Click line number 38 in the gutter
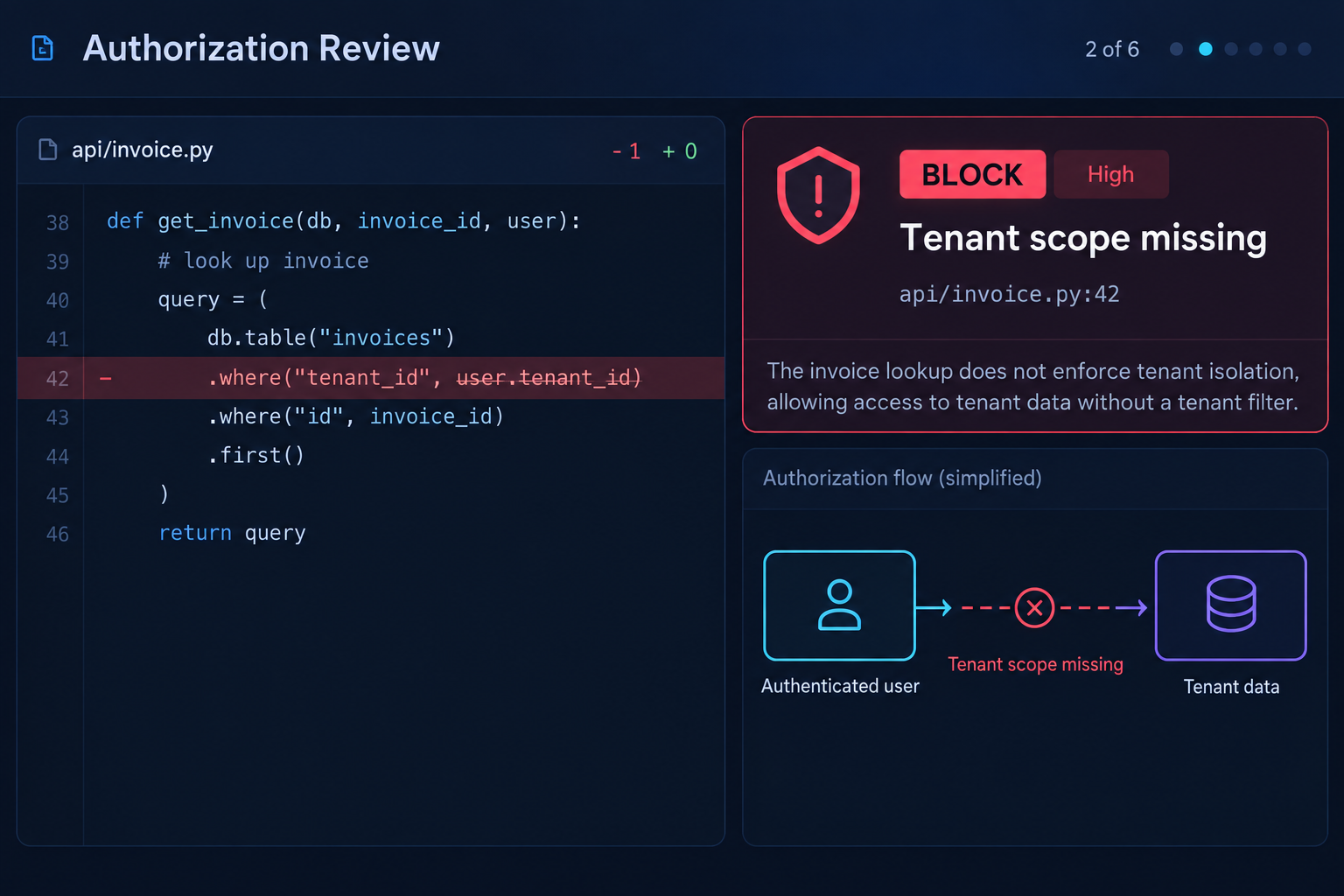 pos(58,223)
